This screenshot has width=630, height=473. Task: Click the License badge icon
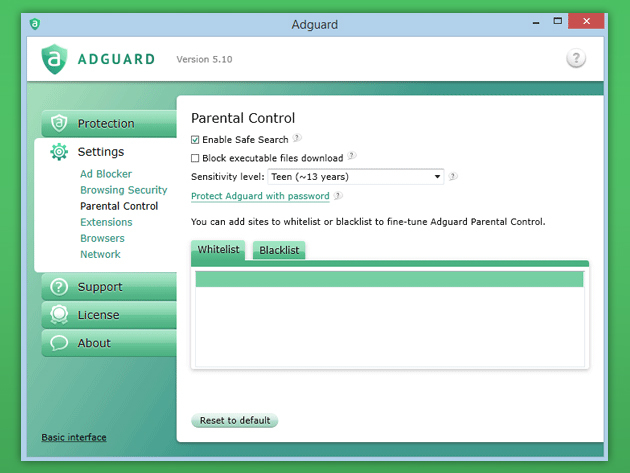click(59, 315)
